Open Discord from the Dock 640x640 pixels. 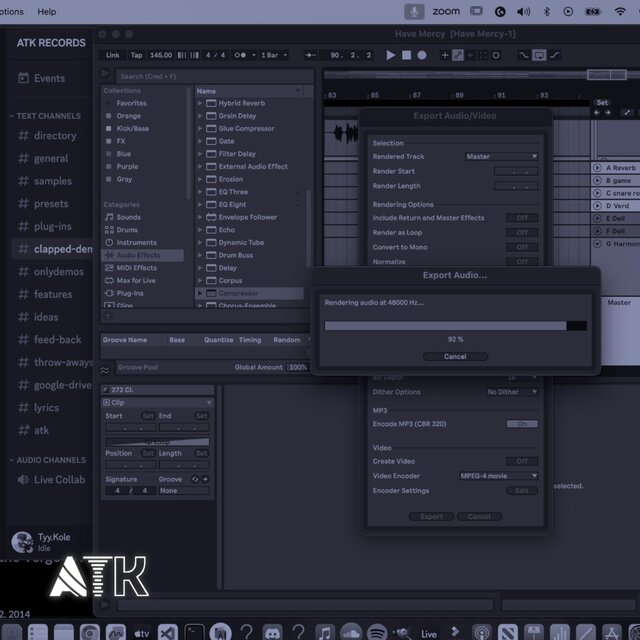[x=272, y=633]
